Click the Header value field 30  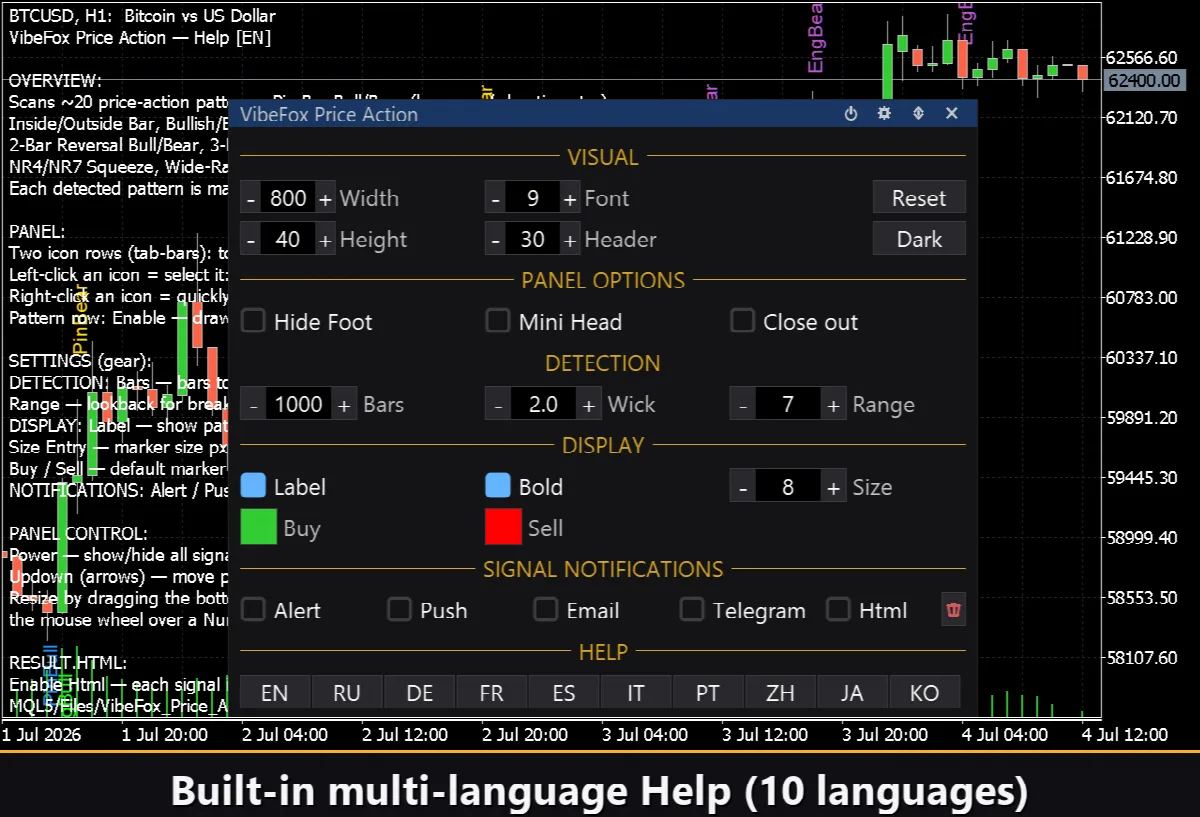click(532, 239)
